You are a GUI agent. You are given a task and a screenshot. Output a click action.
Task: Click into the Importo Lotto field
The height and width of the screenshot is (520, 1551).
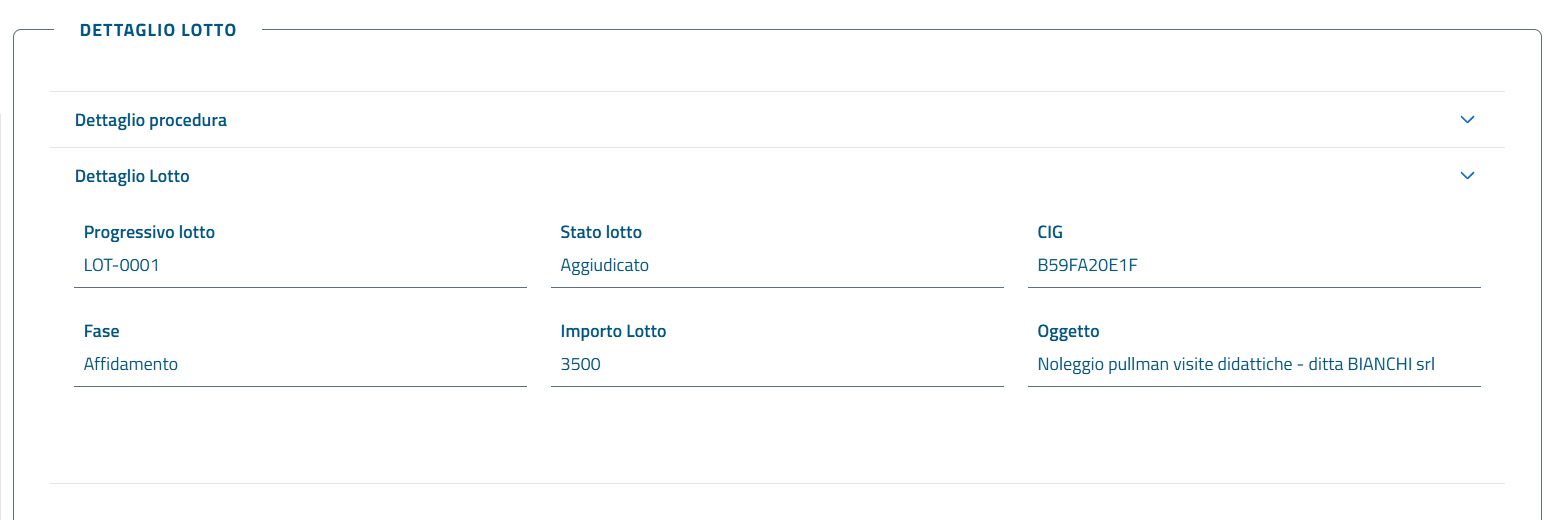777,365
